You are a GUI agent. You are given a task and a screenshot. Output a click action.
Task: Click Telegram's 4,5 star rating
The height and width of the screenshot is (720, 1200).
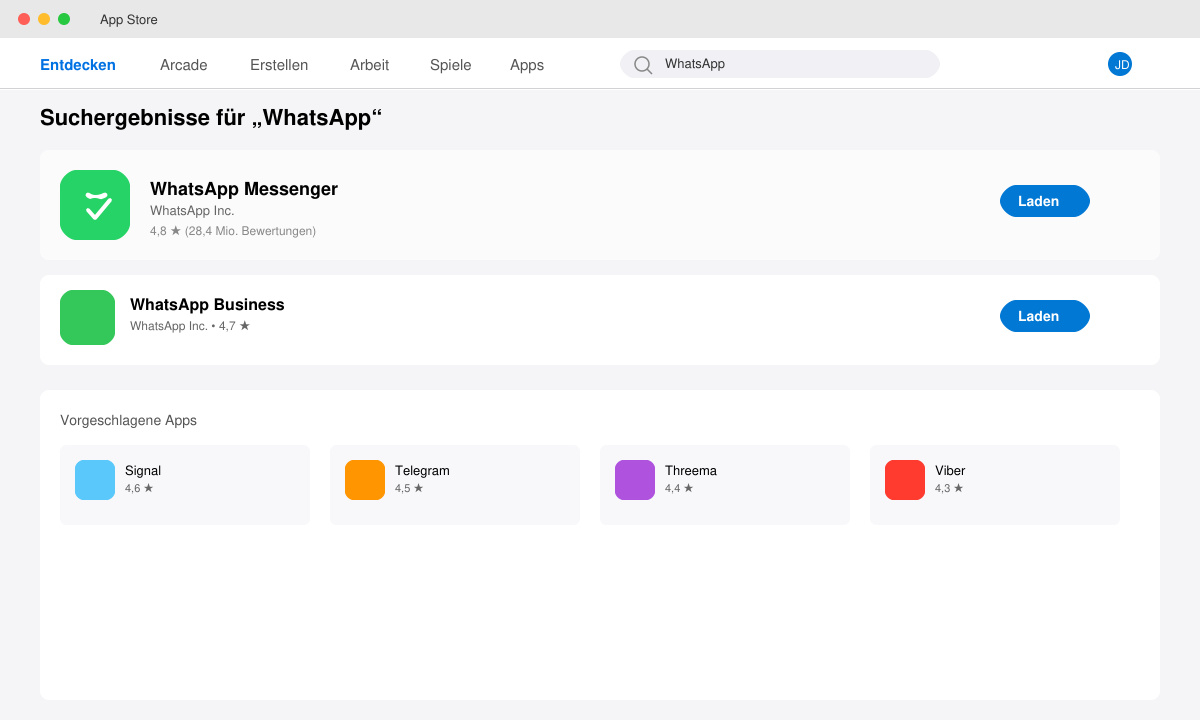(409, 488)
